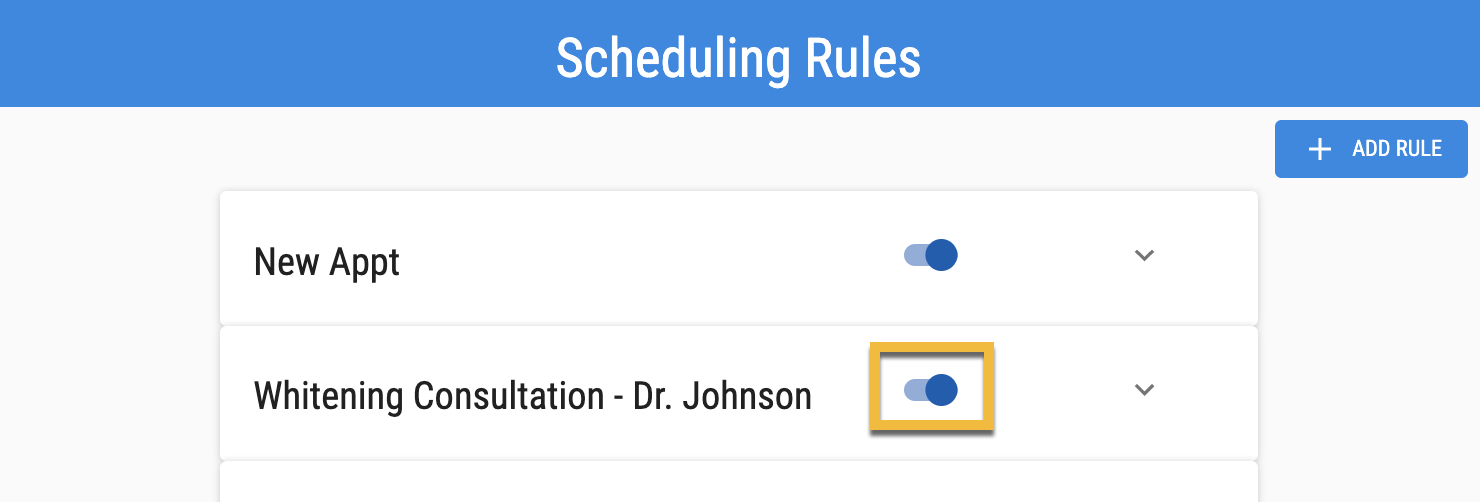The height and width of the screenshot is (502, 1480).
Task: Click the New Appt toggle knob
Action: coord(941,255)
